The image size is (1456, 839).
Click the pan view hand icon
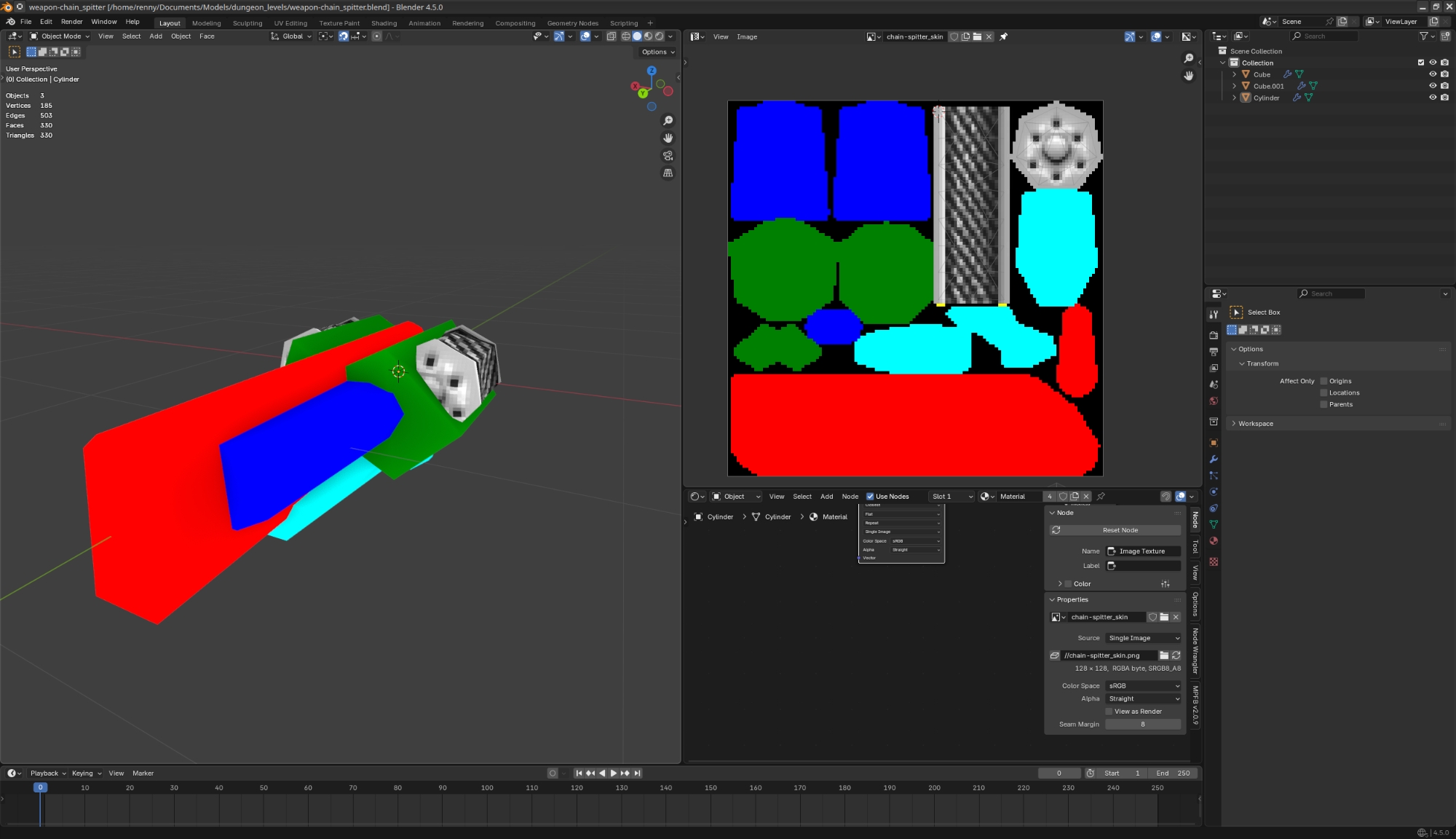[x=668, y=138]
